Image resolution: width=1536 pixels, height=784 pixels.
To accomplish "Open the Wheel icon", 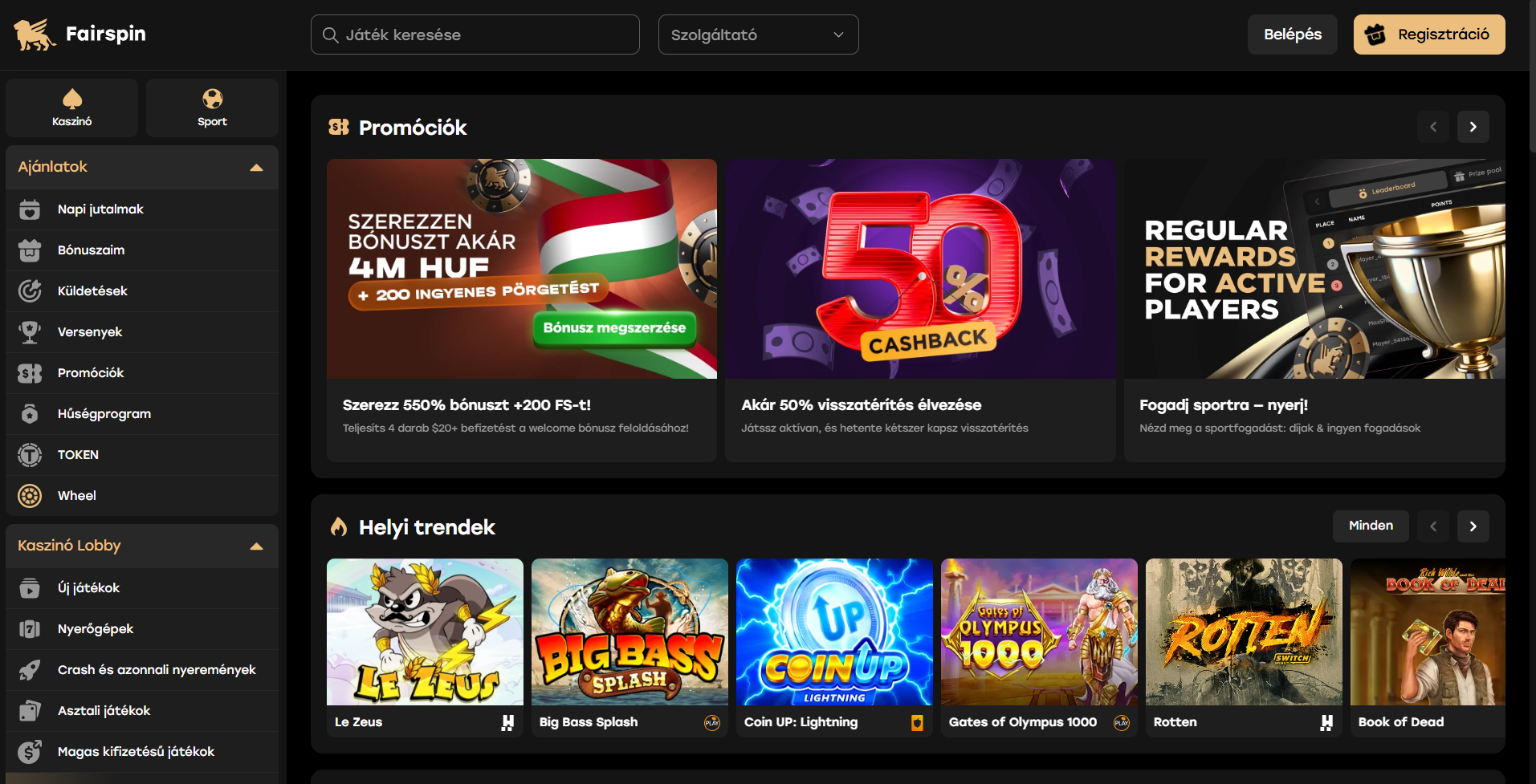I will (x=30, y=496).
